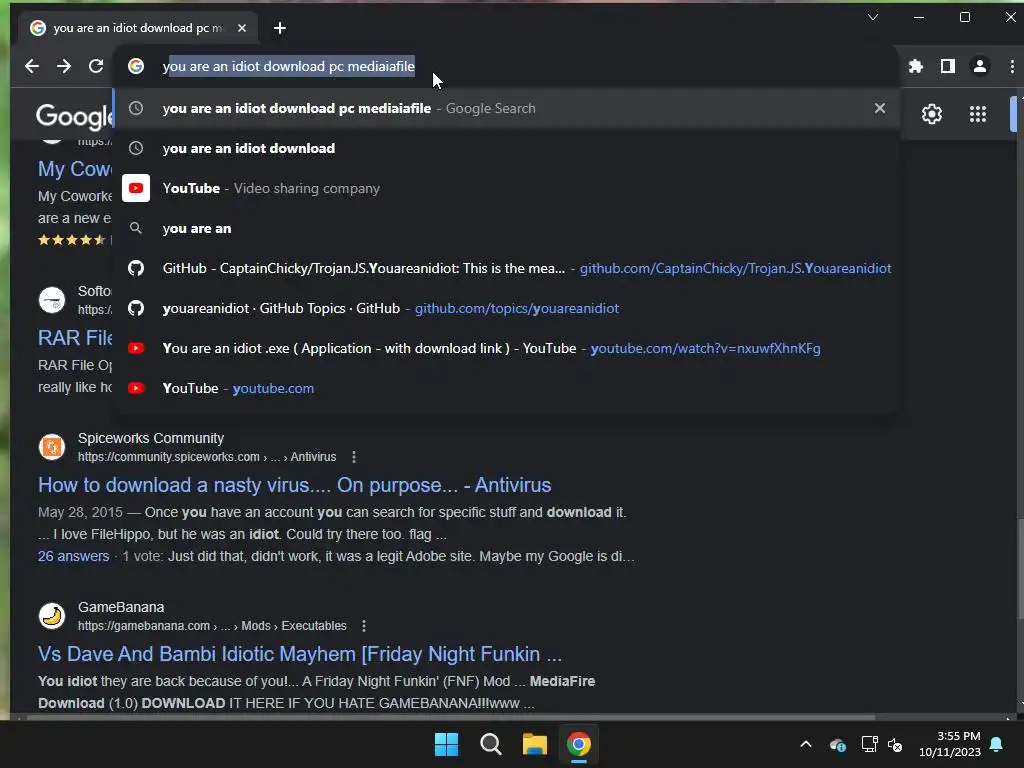Open the muted volume tray icon
The height and width of the screenshot is (768, 1024).
click(x=895, y=744)
